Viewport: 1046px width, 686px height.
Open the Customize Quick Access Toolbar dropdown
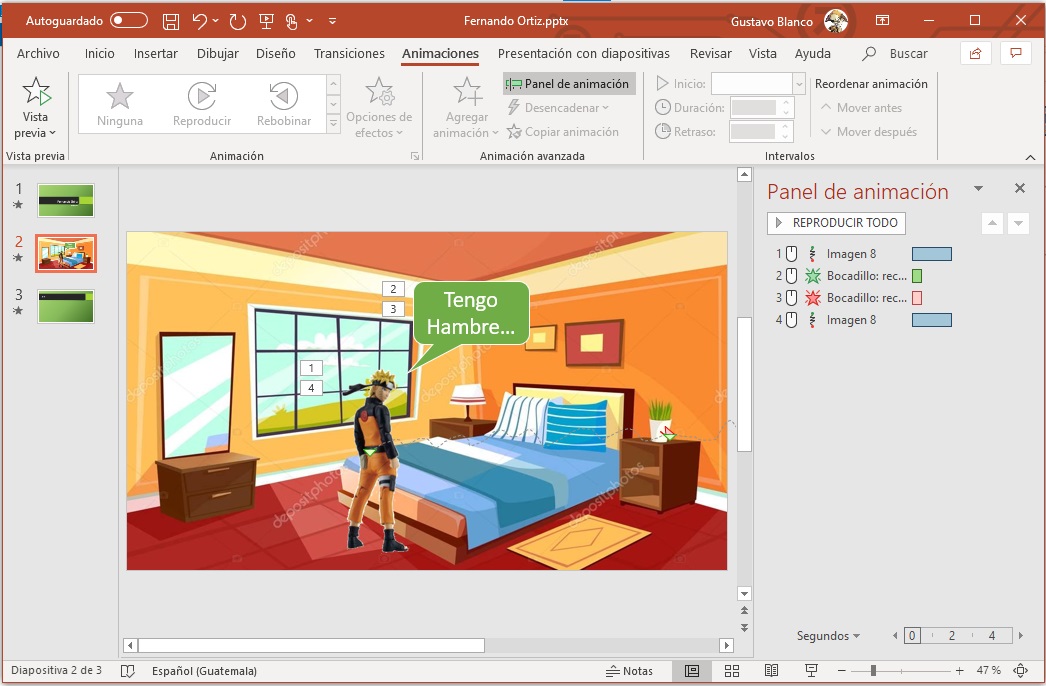click(x=332, y=21)
